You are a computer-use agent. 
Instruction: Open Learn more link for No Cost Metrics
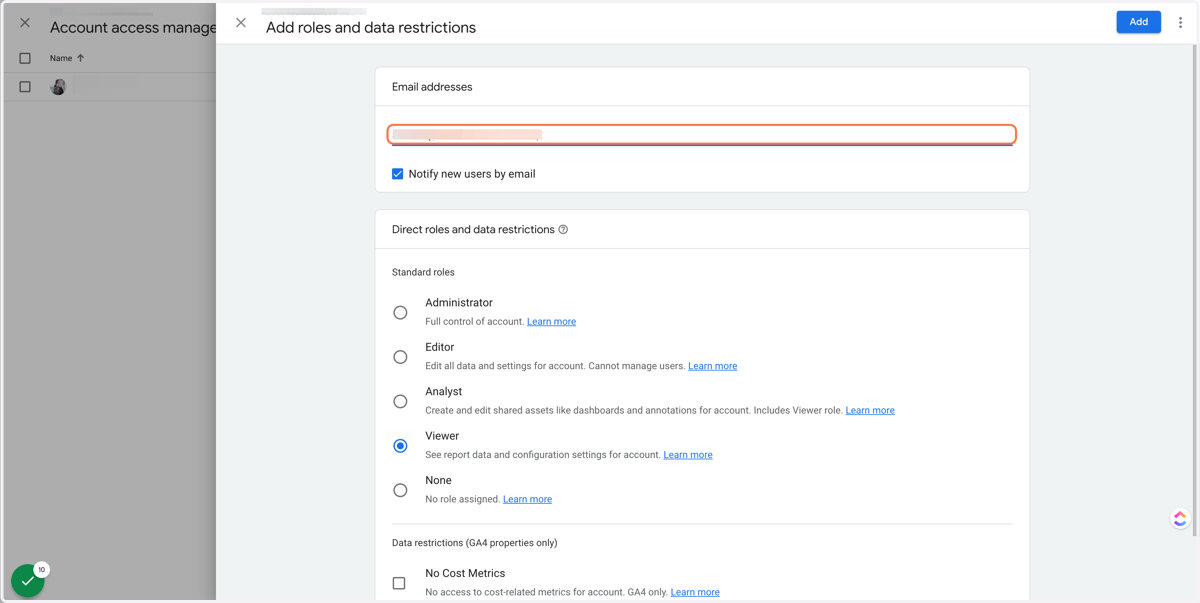[x=695, y=592]
